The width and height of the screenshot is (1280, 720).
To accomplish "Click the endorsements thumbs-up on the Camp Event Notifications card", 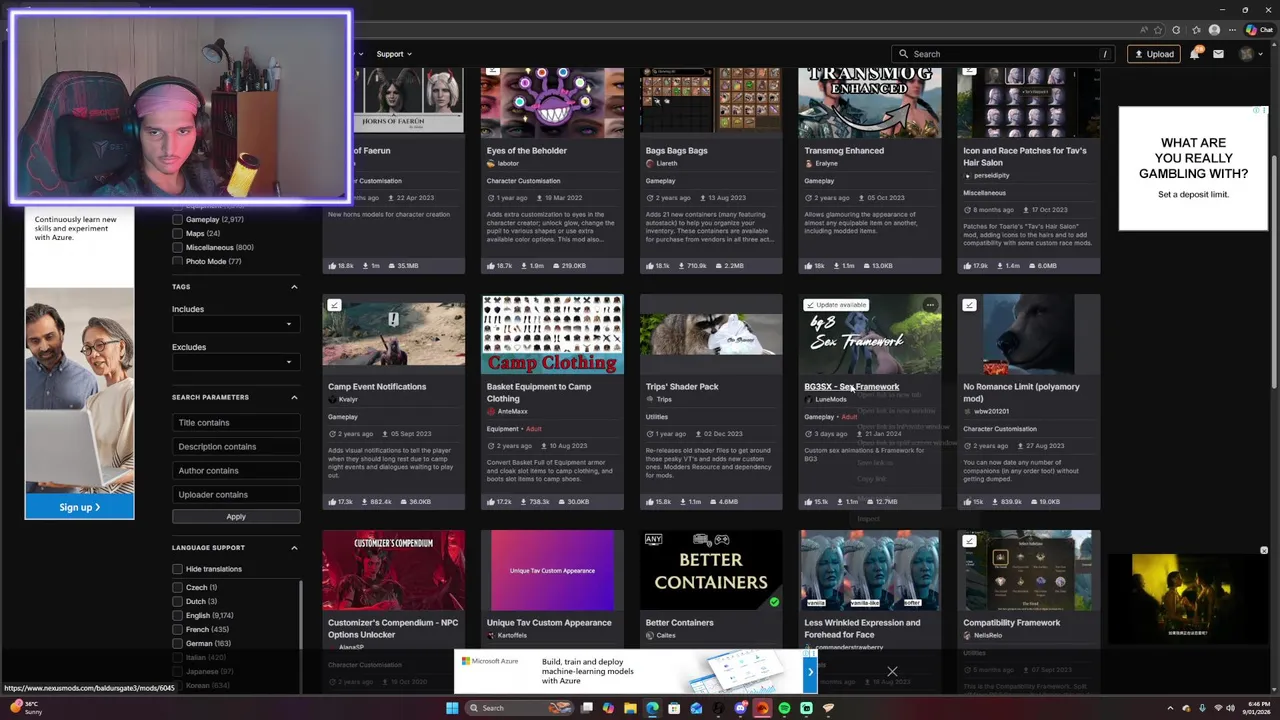I will pos(332,502).
